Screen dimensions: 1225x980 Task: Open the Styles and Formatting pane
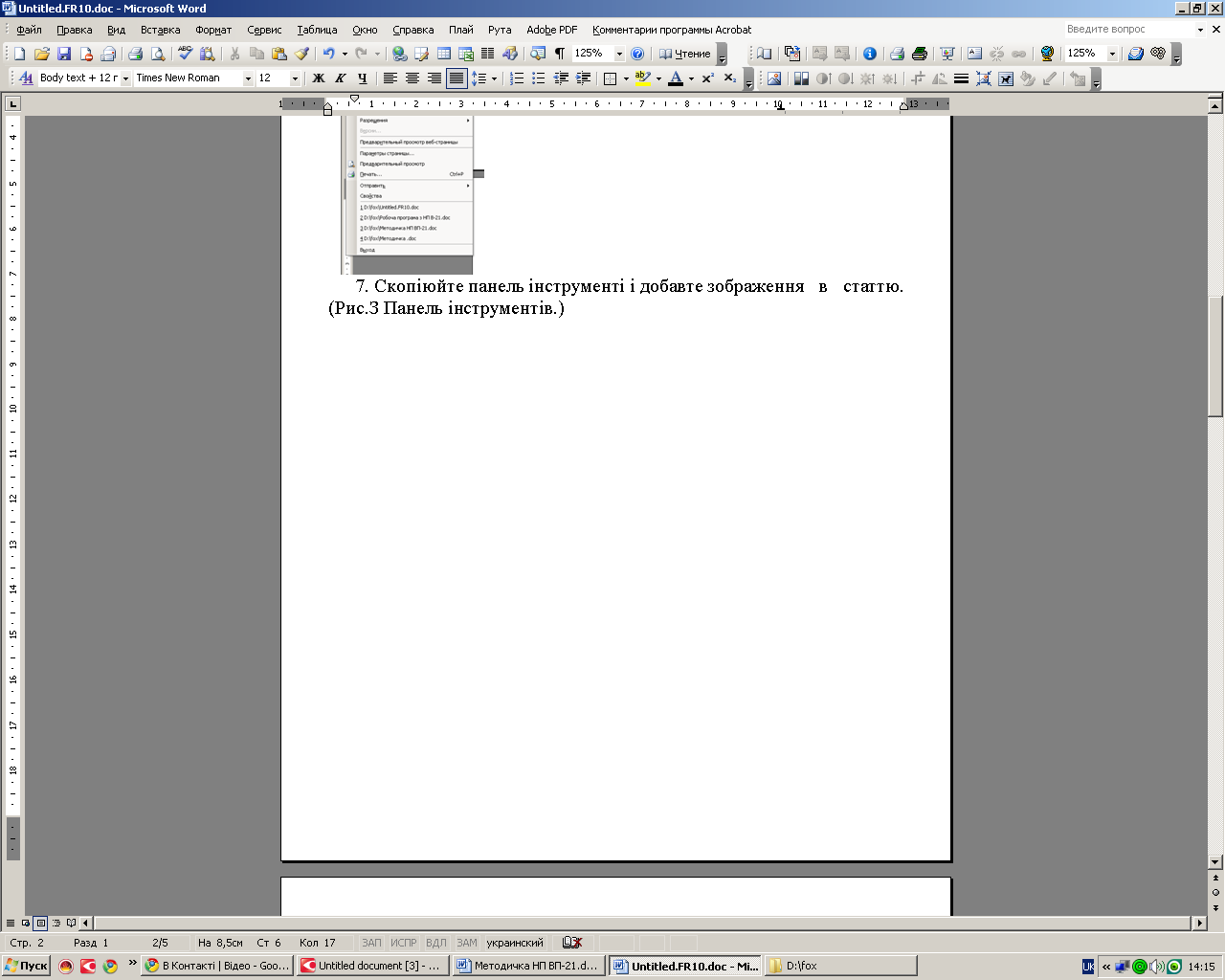(x=26, y=78)
